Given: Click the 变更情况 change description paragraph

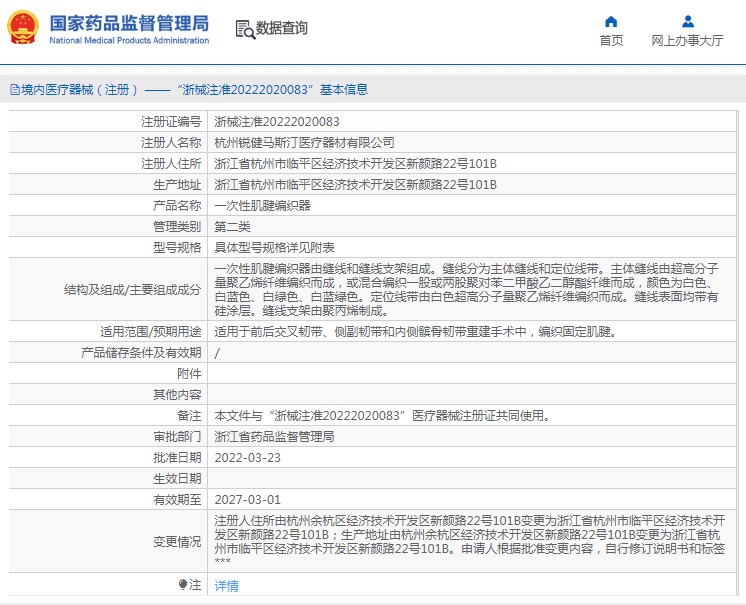Looking at the screenshot, I should click(470, 541).
